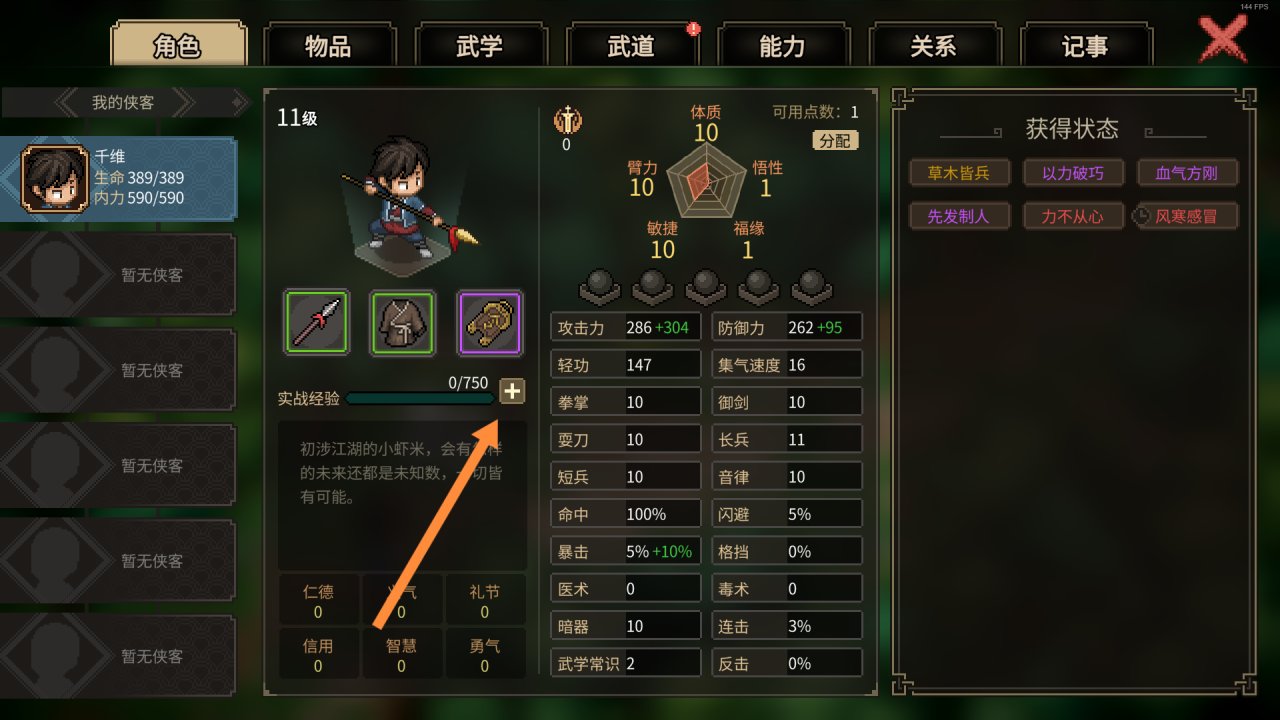The width and height of the screenshot is (1280, 720).
Task: Click the 风寒感冒 timed status
Action: click(1186, 215)
